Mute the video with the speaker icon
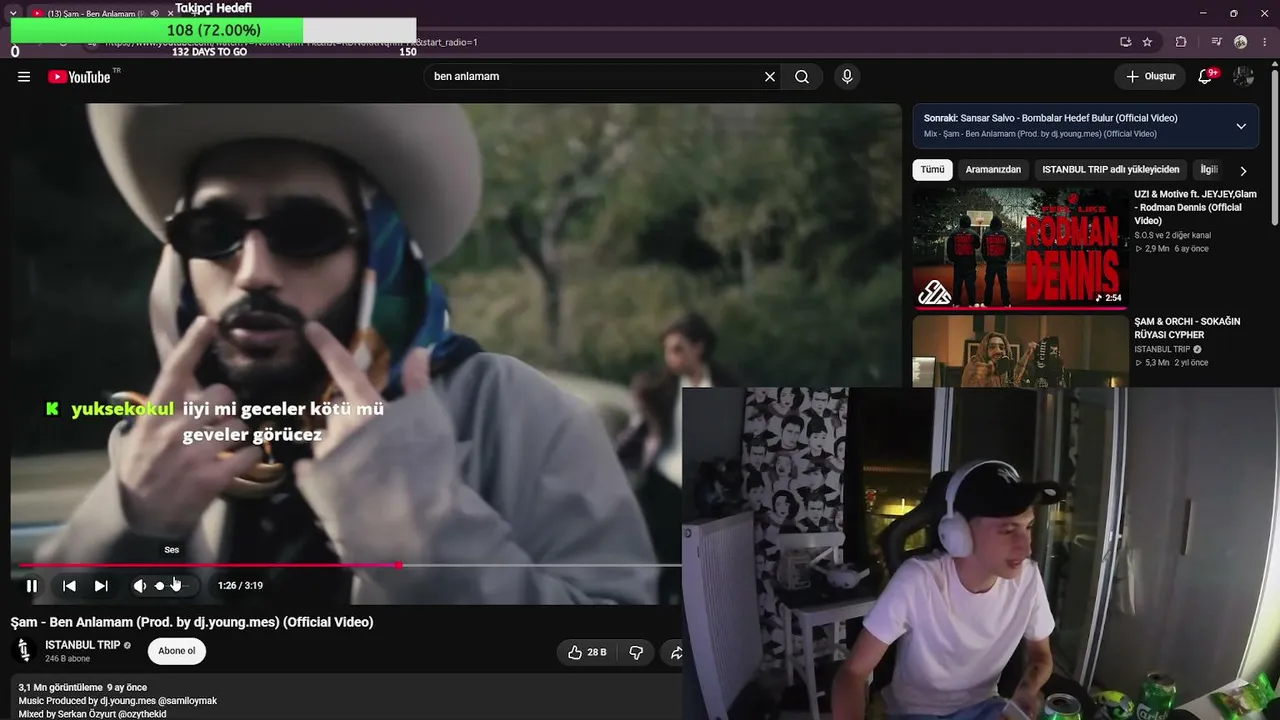This screenshot has height=720, width=1280. [x=139, y=586]
